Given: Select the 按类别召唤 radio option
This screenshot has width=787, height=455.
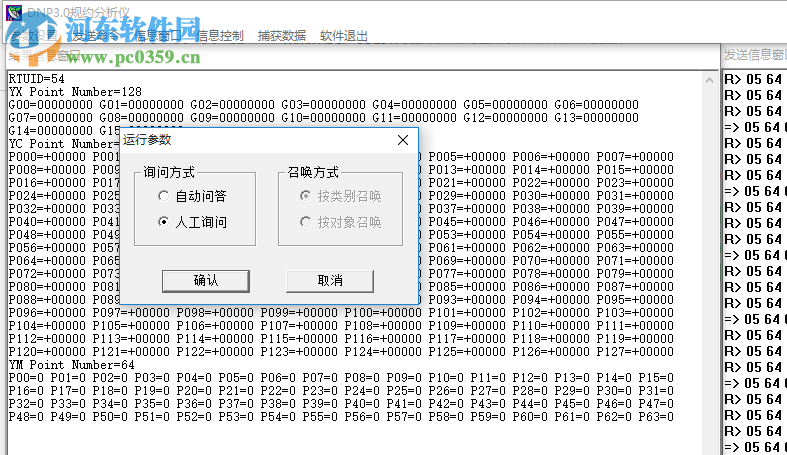Looking at the screenshot, I should click(x=305, y=196).
